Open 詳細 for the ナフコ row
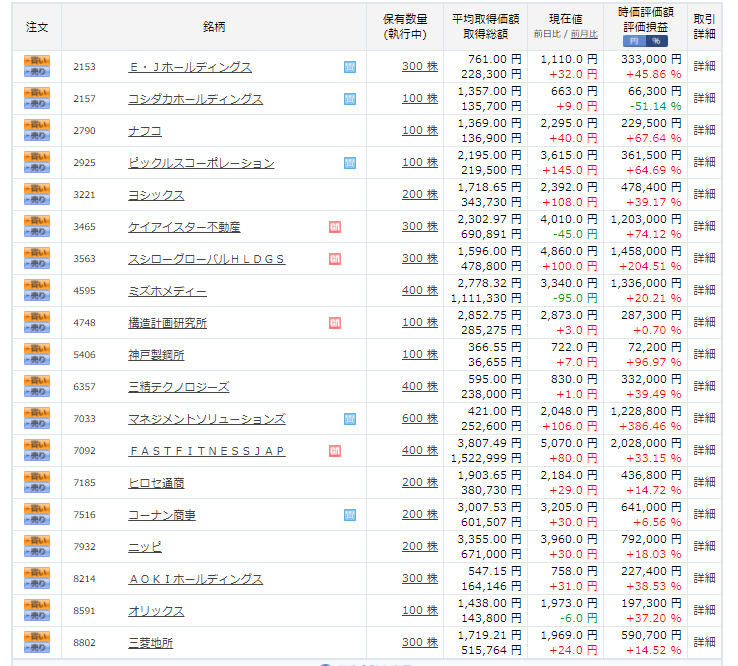The width and height of the screenshot is (738, 666). point(704,130)
